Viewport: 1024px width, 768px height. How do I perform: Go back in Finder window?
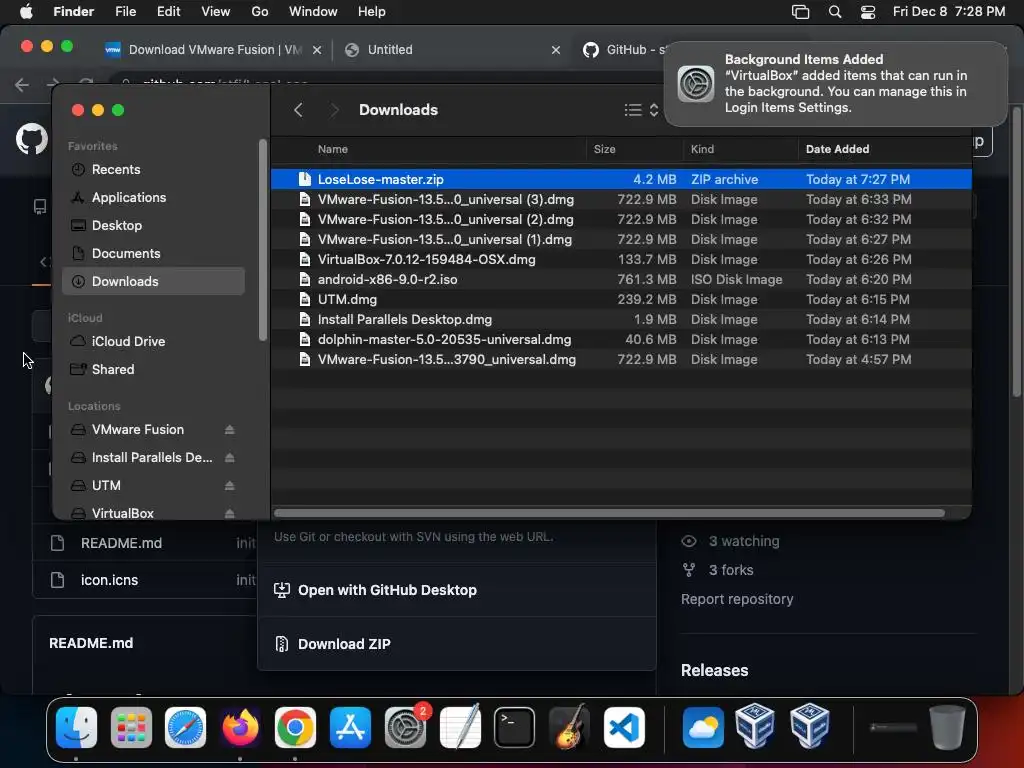coord(298,110)
